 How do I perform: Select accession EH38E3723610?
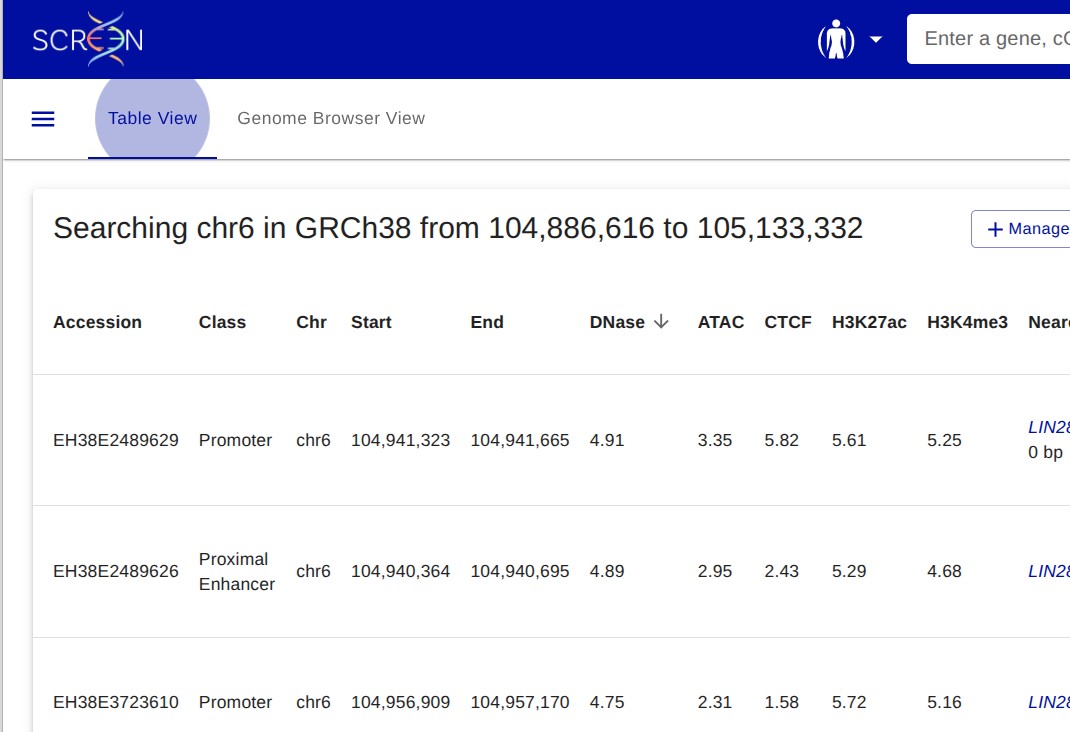[116, 702]
